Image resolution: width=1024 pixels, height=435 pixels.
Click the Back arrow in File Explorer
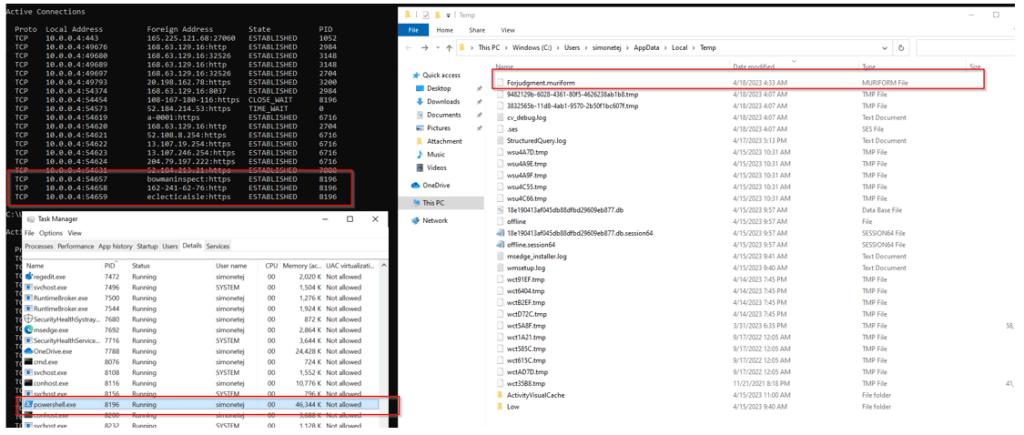click(x=408, y=48)
